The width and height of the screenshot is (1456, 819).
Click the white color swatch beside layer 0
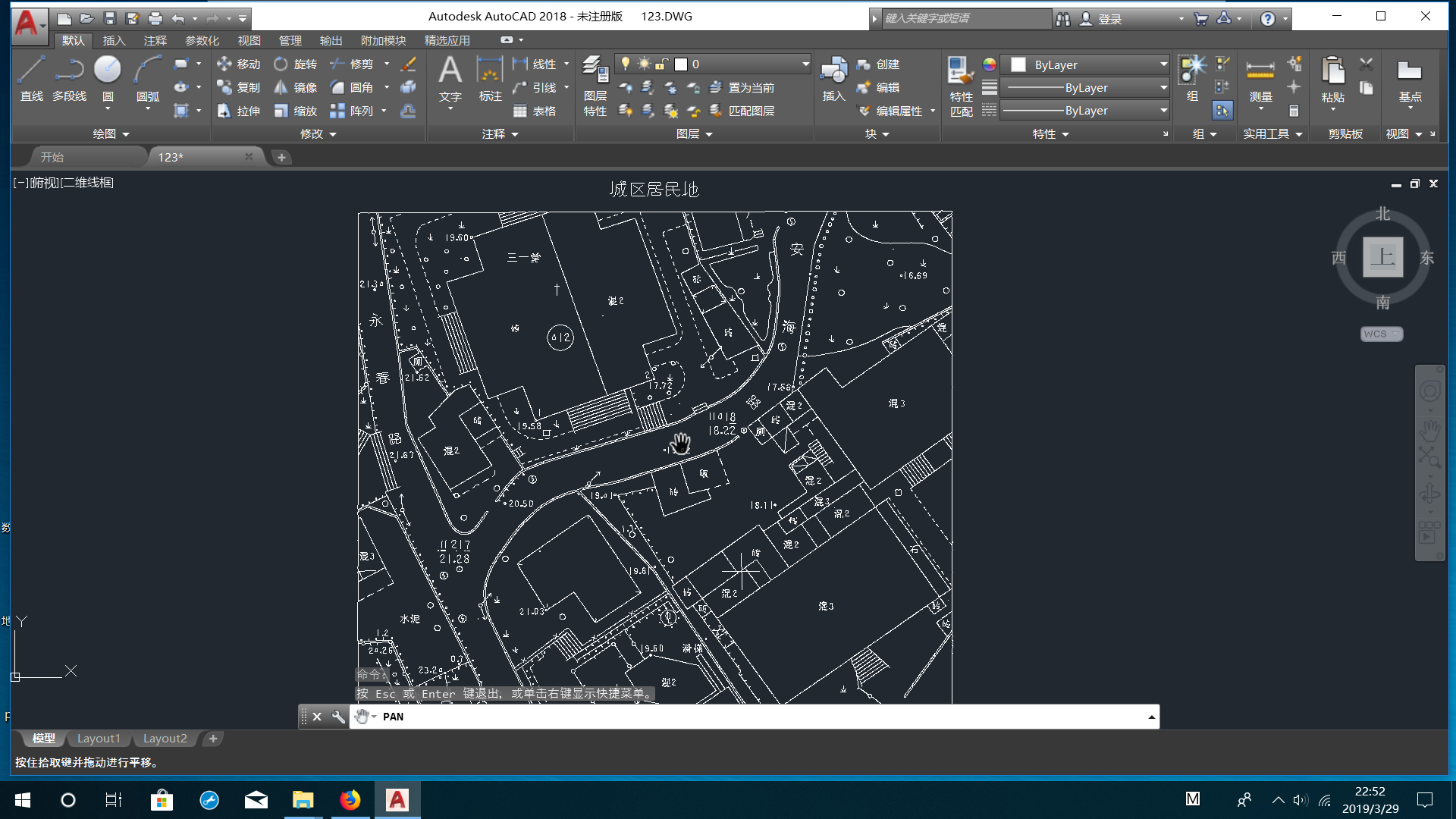tap(681, 64)
